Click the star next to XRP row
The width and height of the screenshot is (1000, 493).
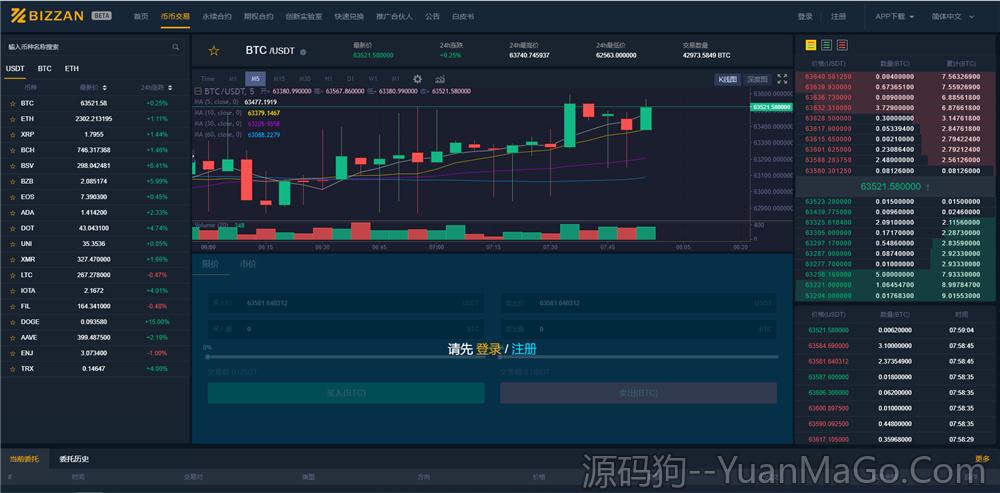point(12,135)
